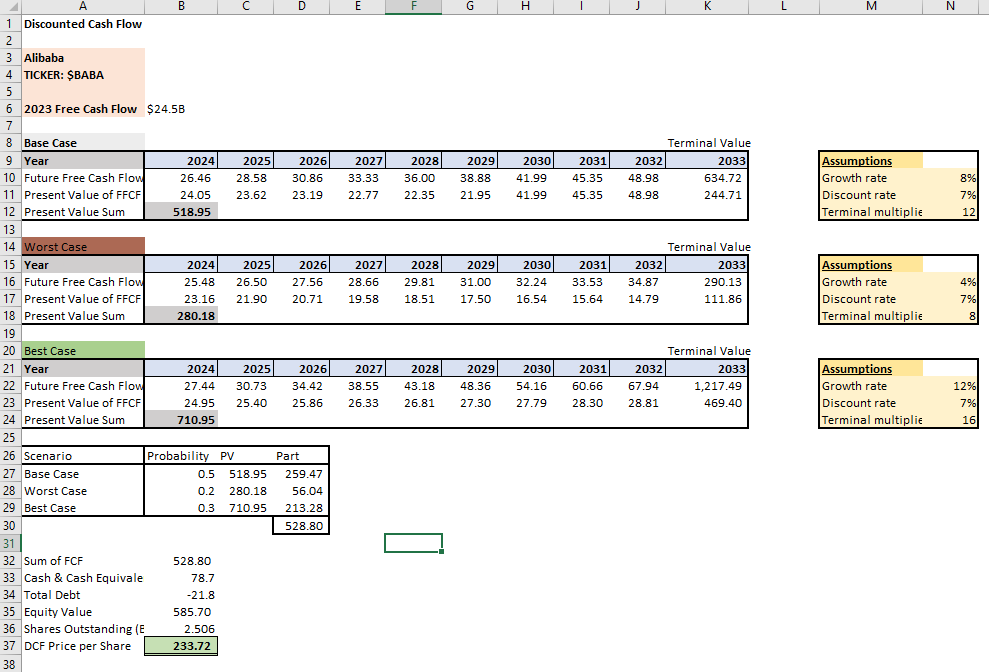Click the Equity Value 585.70 cell
This screenshot has height=672, width=989.
[x=182, y=612]
